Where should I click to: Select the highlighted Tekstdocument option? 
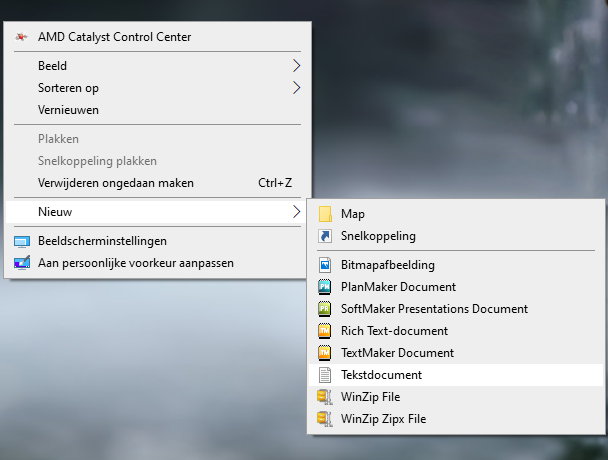pos(381,375)
